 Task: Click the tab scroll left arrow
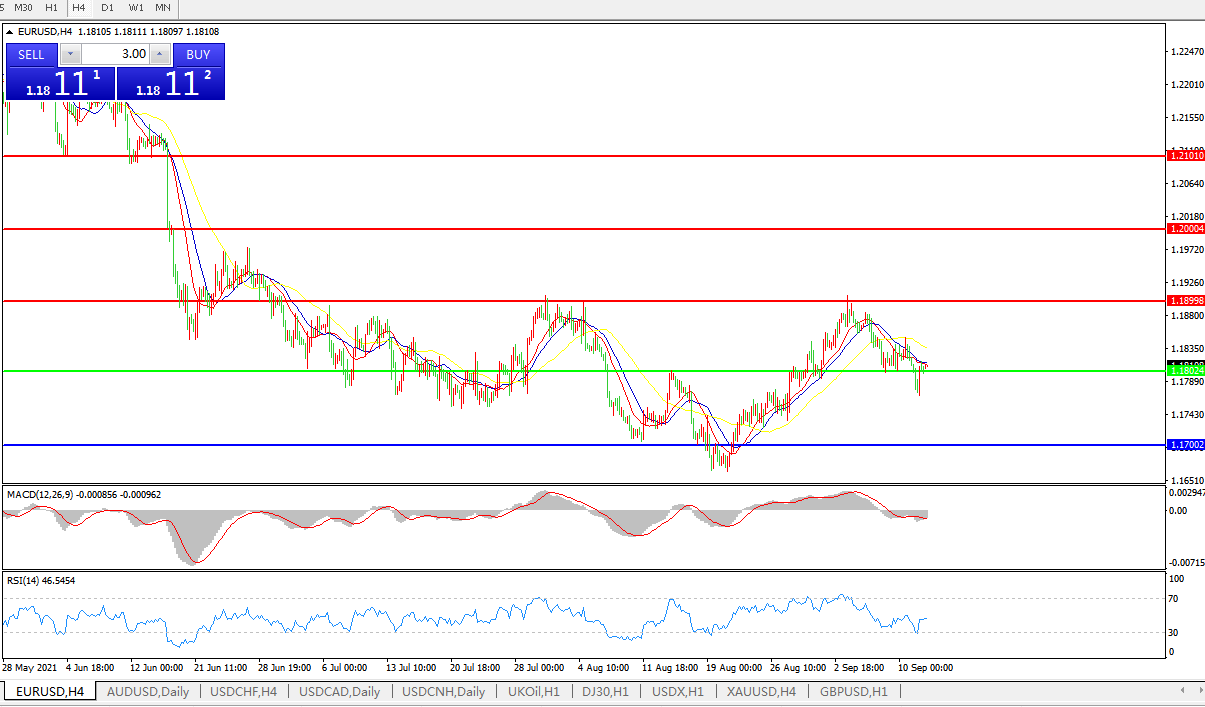(x=1184, y=690)
